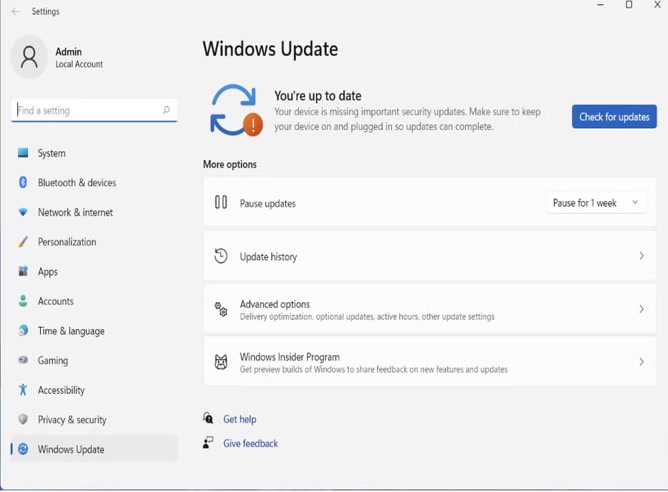
Task: Click the Advanced options gears icon
Action: pyautogui.click(x=221, y=309)
